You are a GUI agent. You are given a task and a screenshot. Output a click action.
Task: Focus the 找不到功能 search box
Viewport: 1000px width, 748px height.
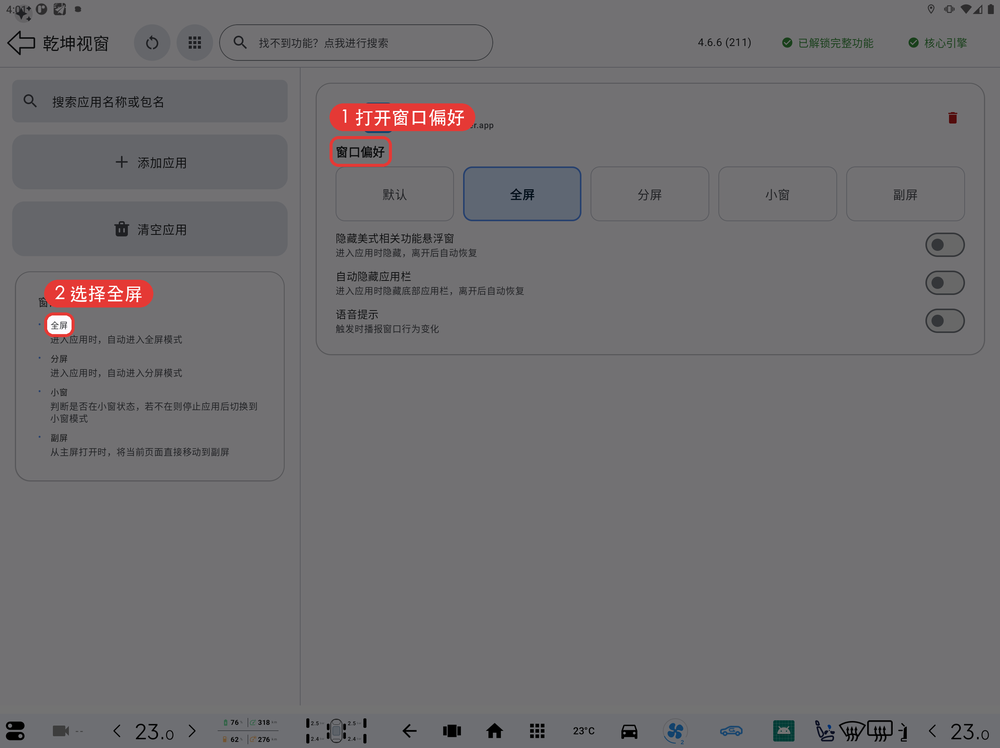point(356,43)
